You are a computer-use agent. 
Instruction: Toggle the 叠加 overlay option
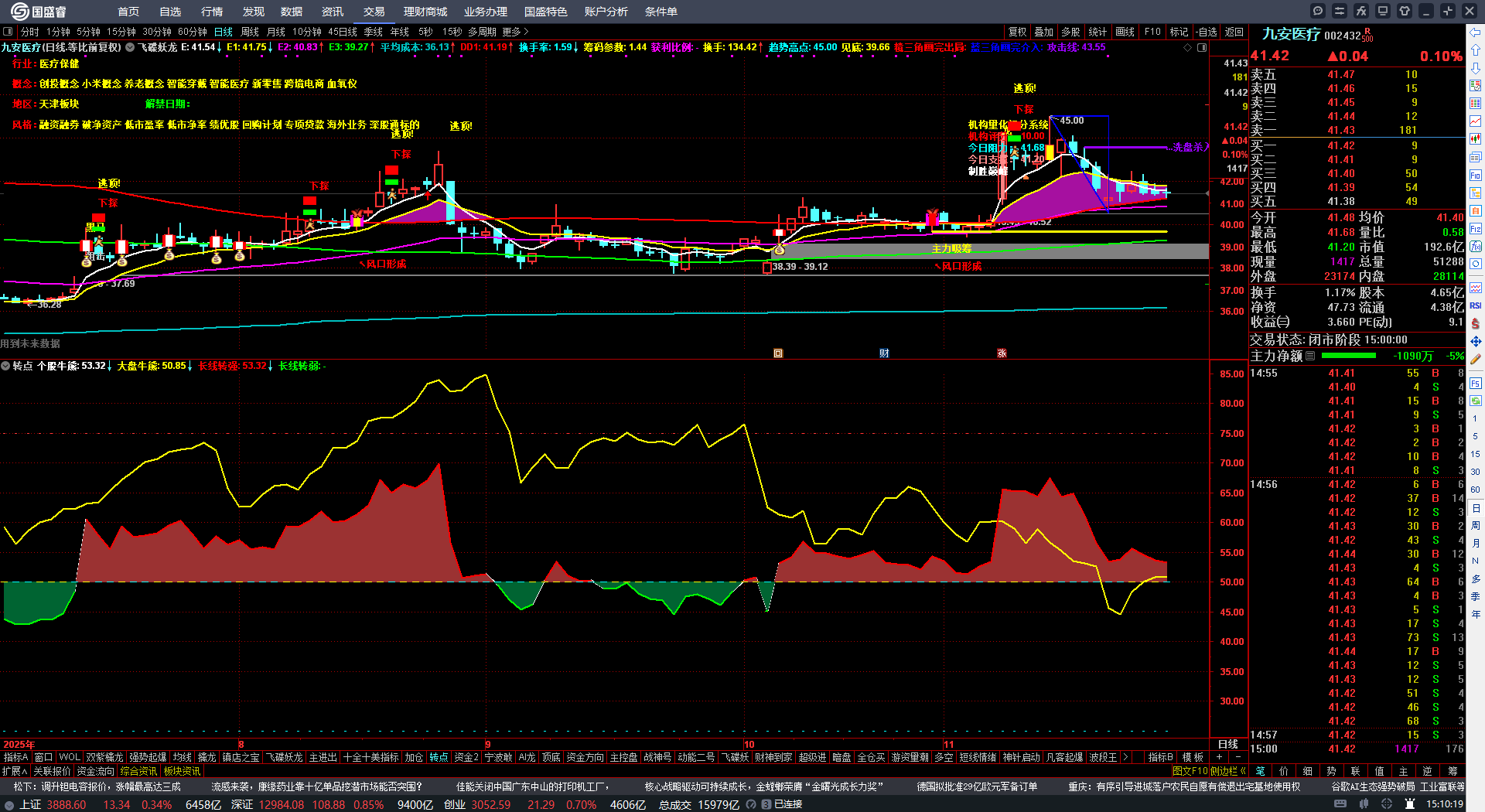tap(1044, 32)
